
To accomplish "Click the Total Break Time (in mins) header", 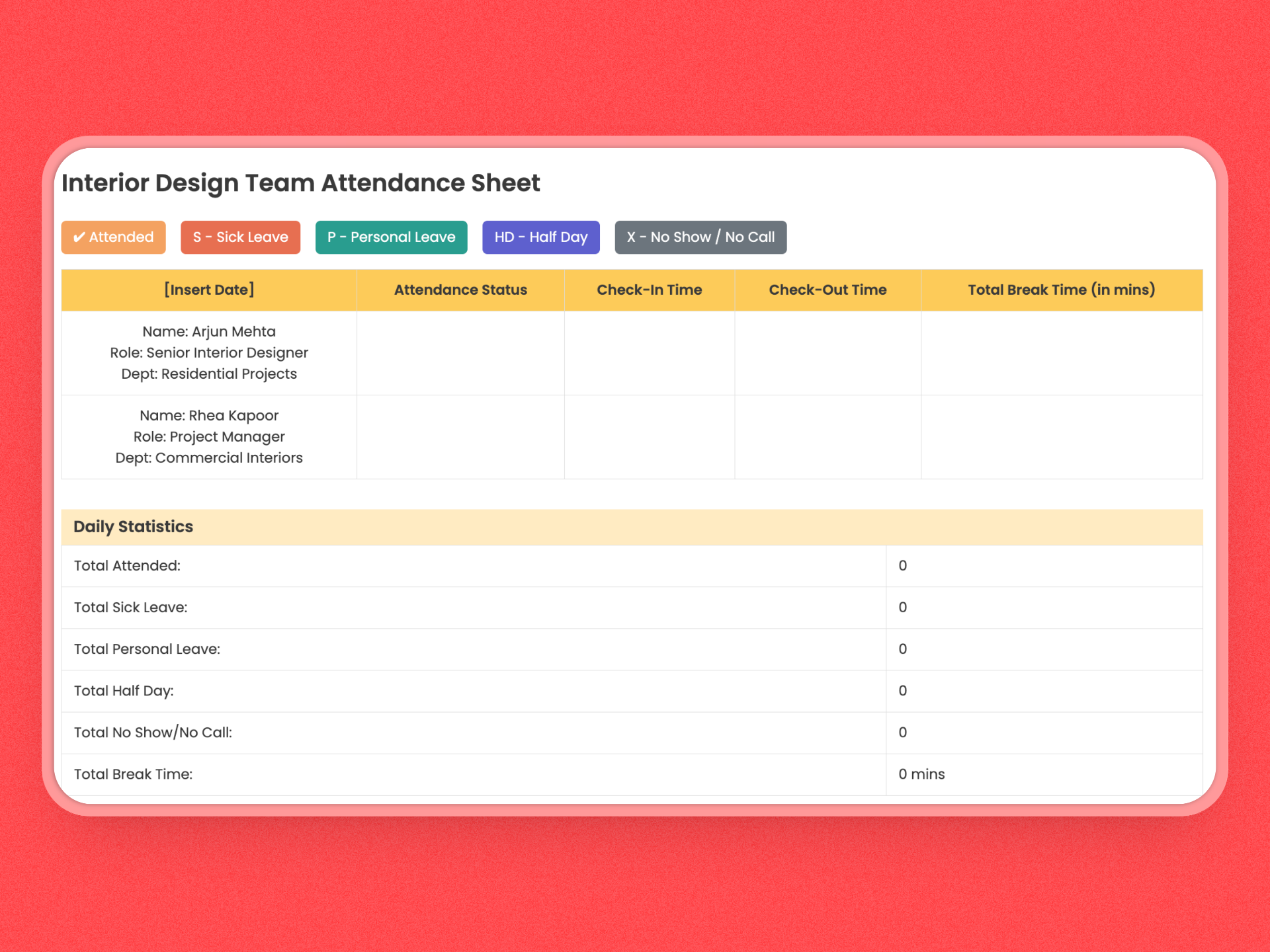I will pyautogui.click(x=1062, y=290).
